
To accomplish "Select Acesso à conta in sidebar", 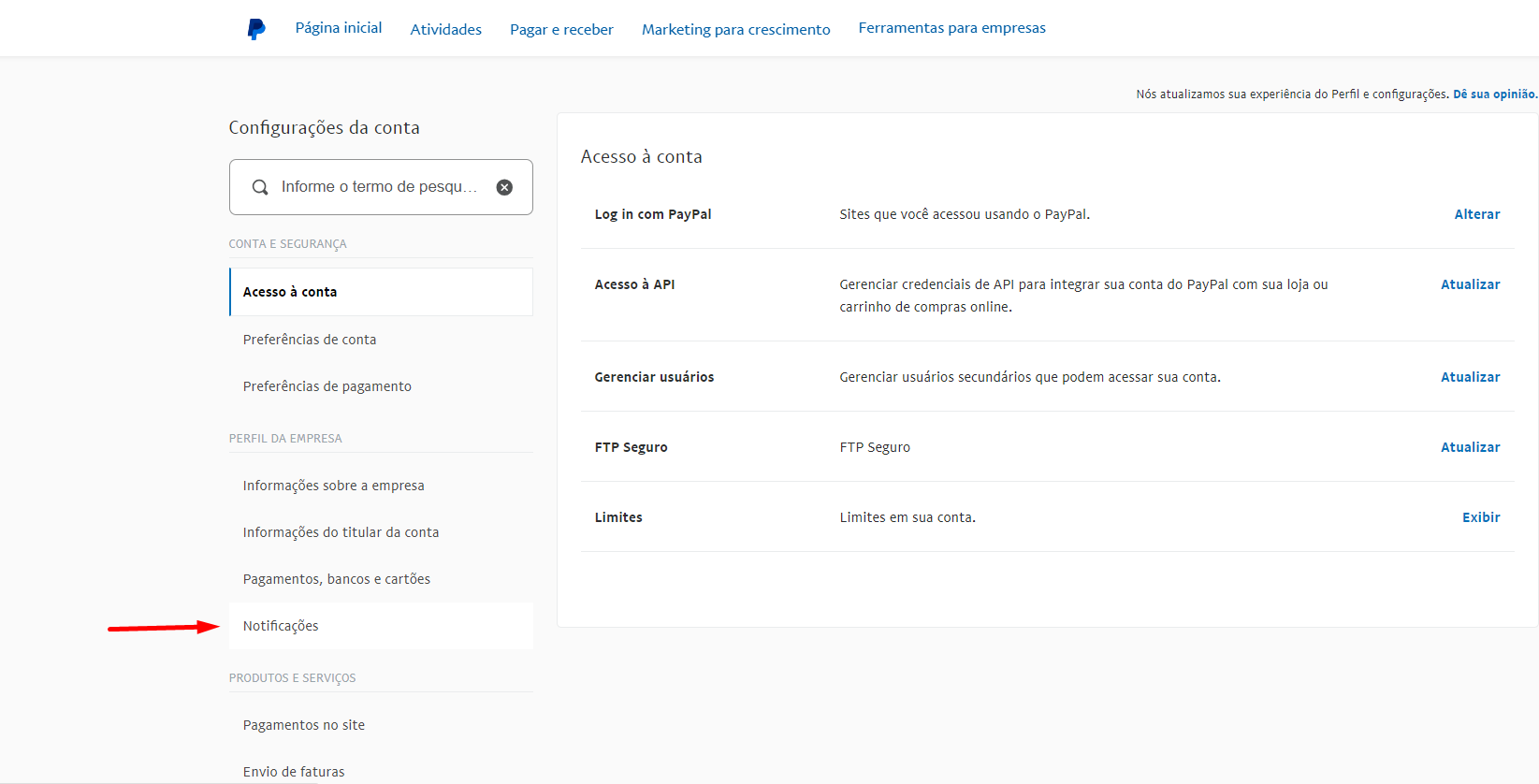I will pos(381,292).
